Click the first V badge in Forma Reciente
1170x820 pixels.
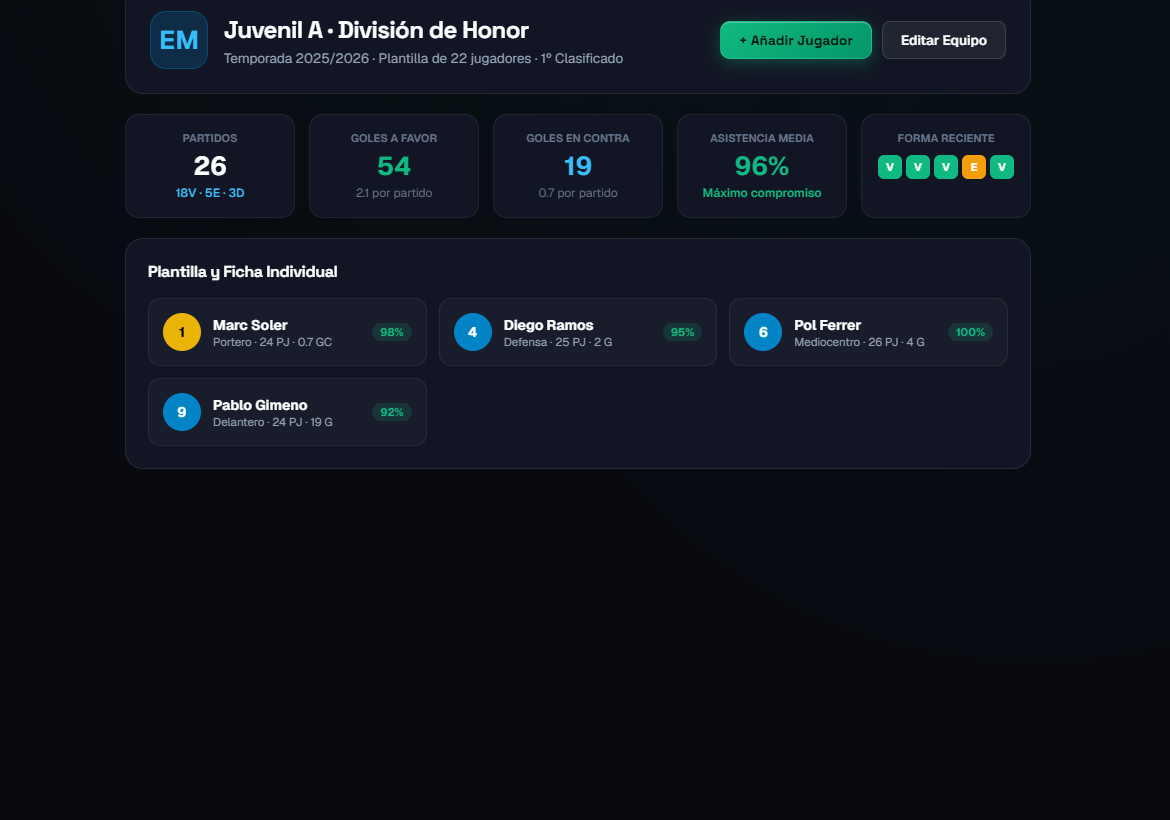(889, 167)
